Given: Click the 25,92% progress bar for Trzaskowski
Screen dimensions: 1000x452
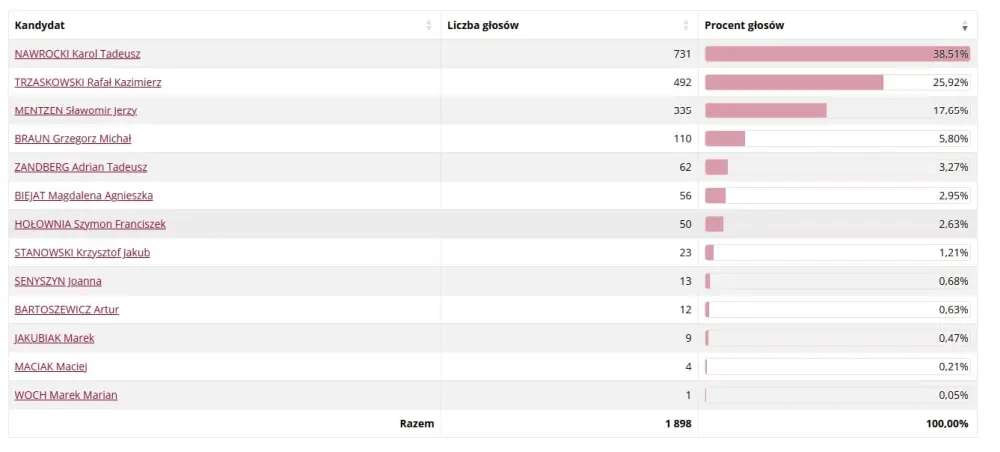Looking at the screenshot, I should click(x=837, y=82).
